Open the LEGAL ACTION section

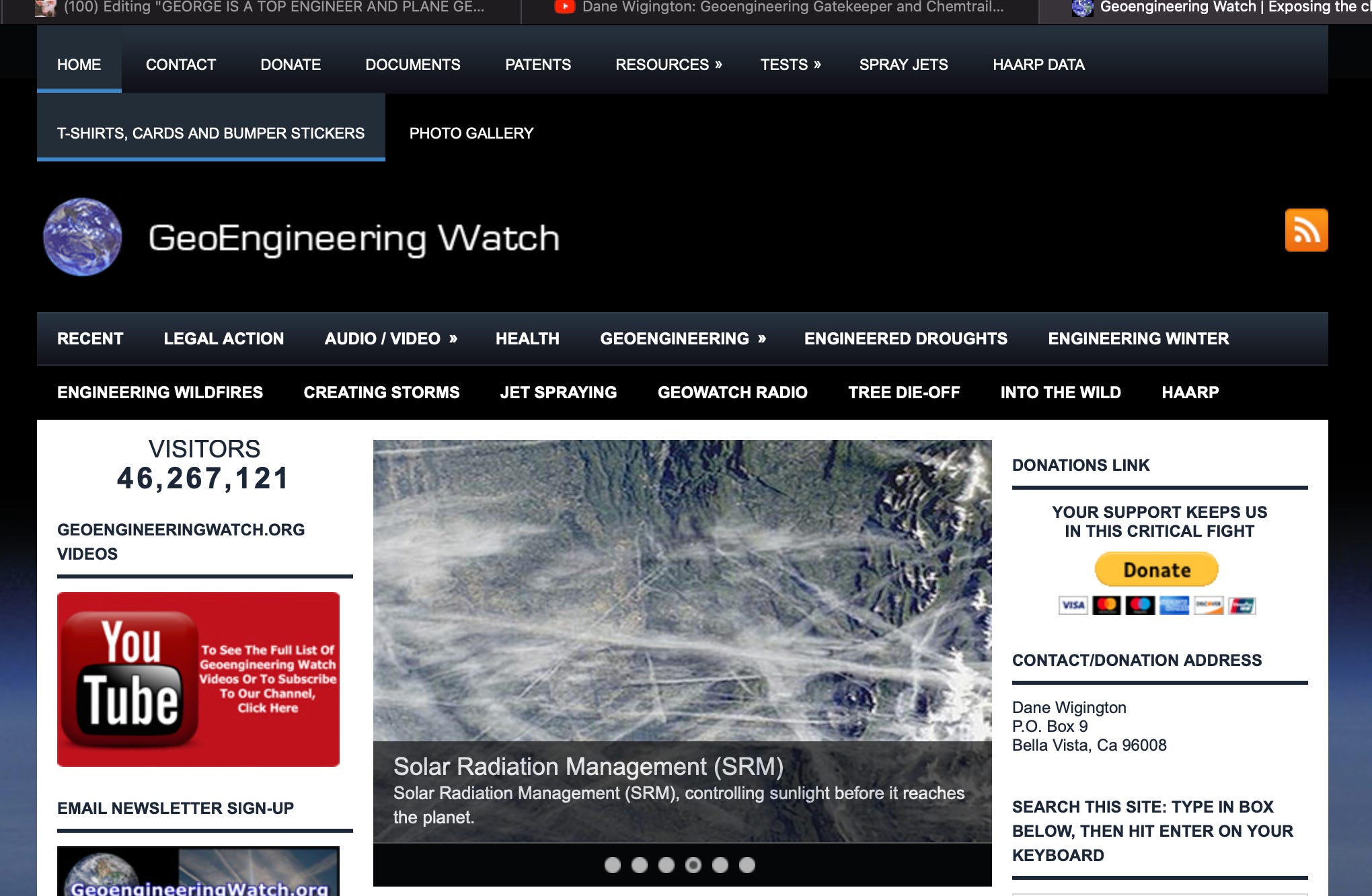(224, 338)
